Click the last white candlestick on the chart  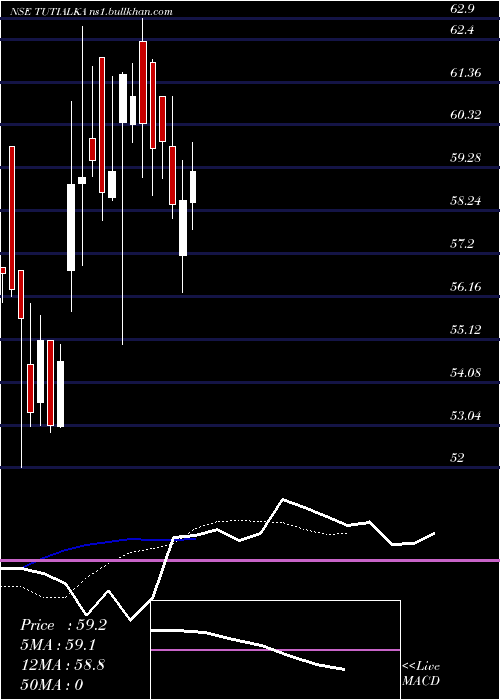click(x=193, y=187)
